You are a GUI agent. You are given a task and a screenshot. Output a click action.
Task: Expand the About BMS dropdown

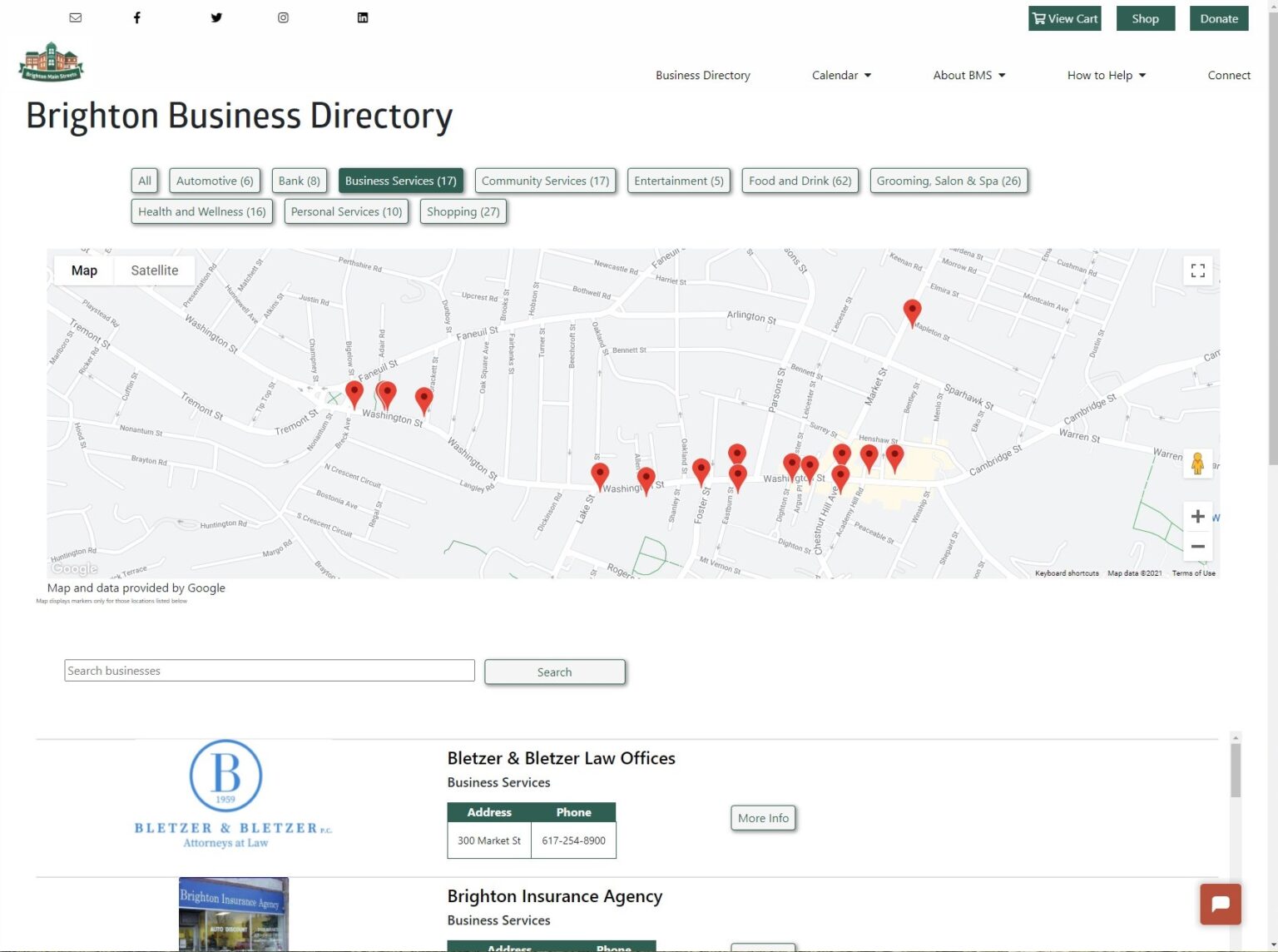click(968, 75)
